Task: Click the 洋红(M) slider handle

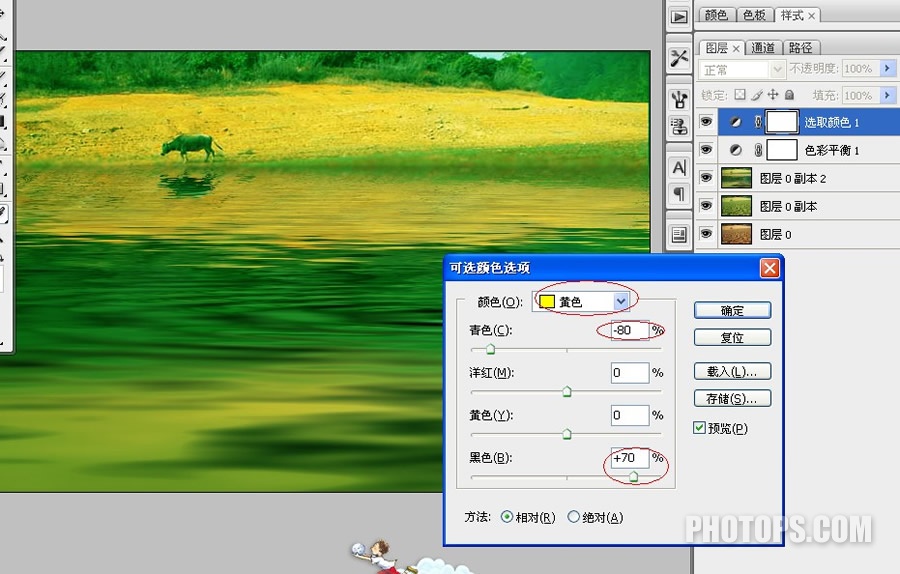Action: pos(567,391)
